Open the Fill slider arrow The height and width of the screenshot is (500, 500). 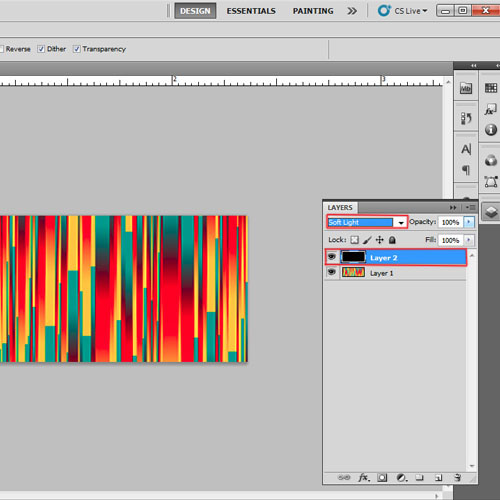tap(469, 240)
